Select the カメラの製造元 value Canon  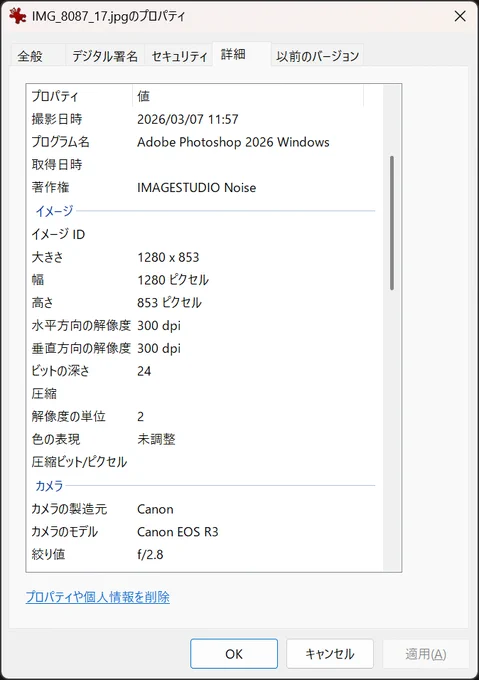tap(155, 509)
